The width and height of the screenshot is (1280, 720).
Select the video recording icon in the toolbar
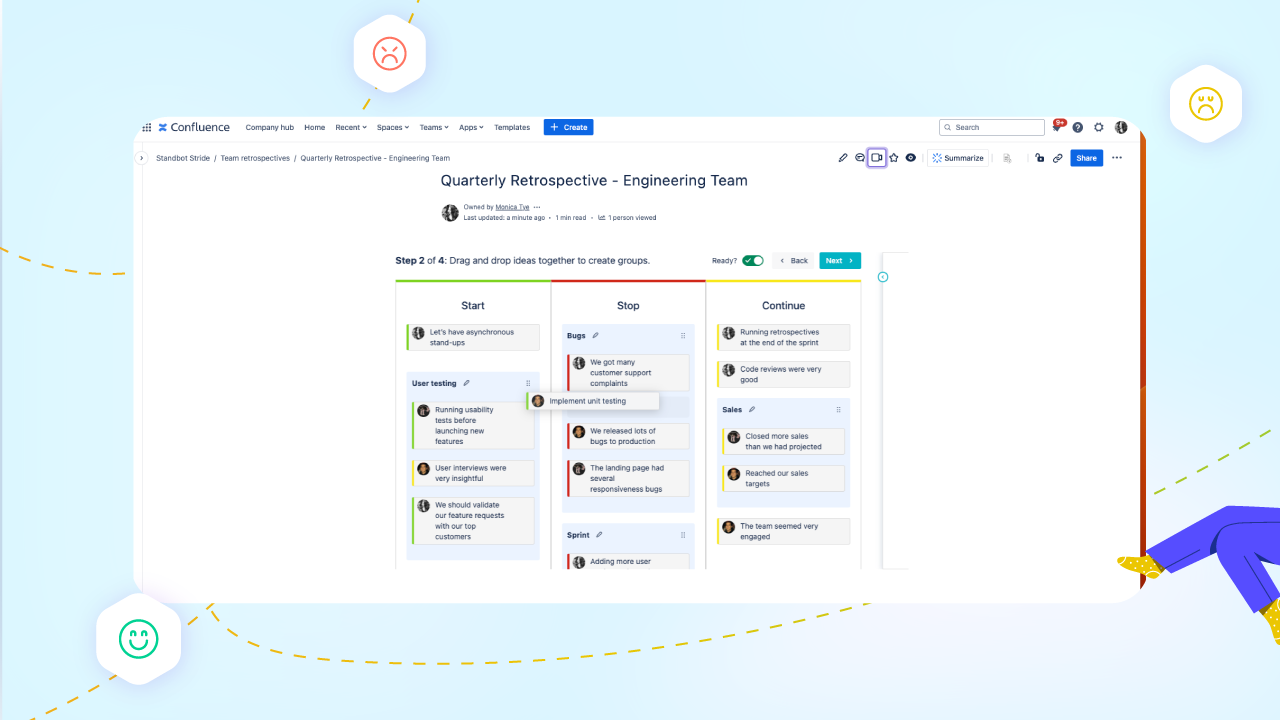[x=877, y=157]
